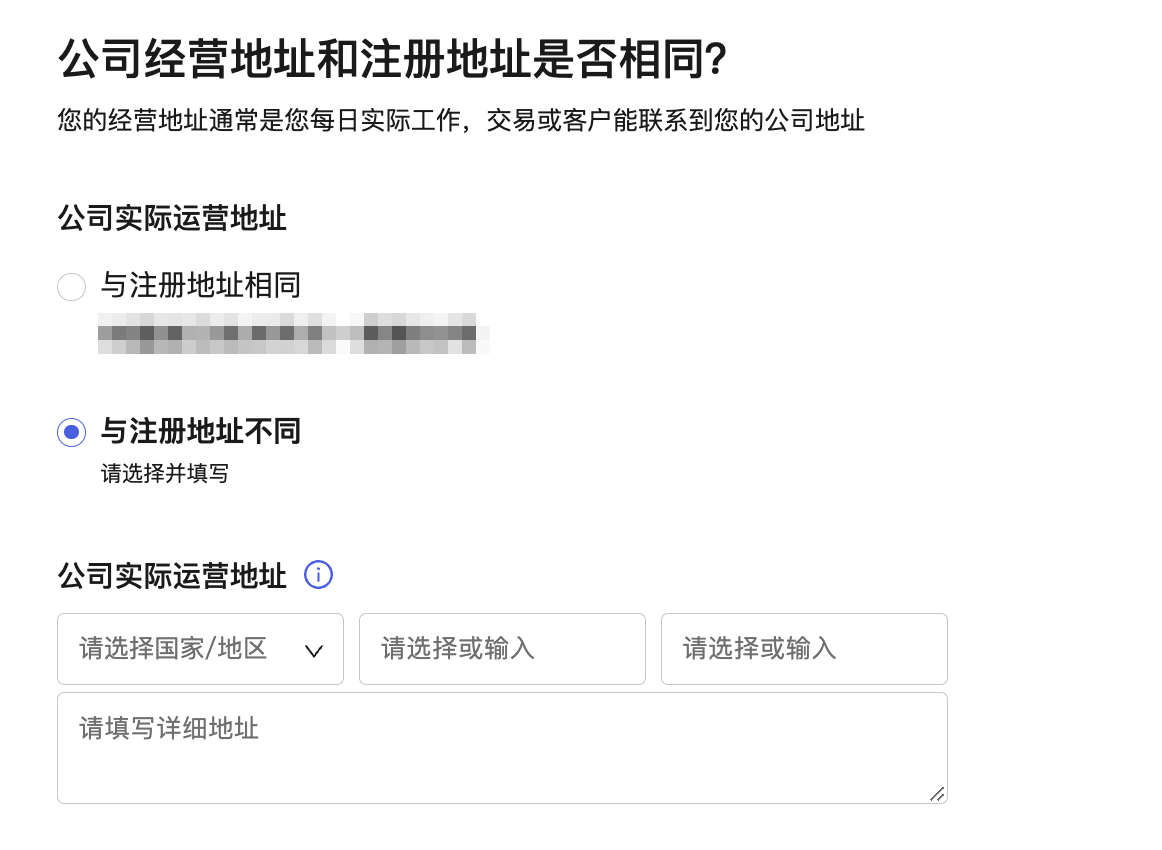This screenshot has width=1162, height=850.
Task: Click 请选择国家/地区 placeholder text
Action: tap(173, 649)
